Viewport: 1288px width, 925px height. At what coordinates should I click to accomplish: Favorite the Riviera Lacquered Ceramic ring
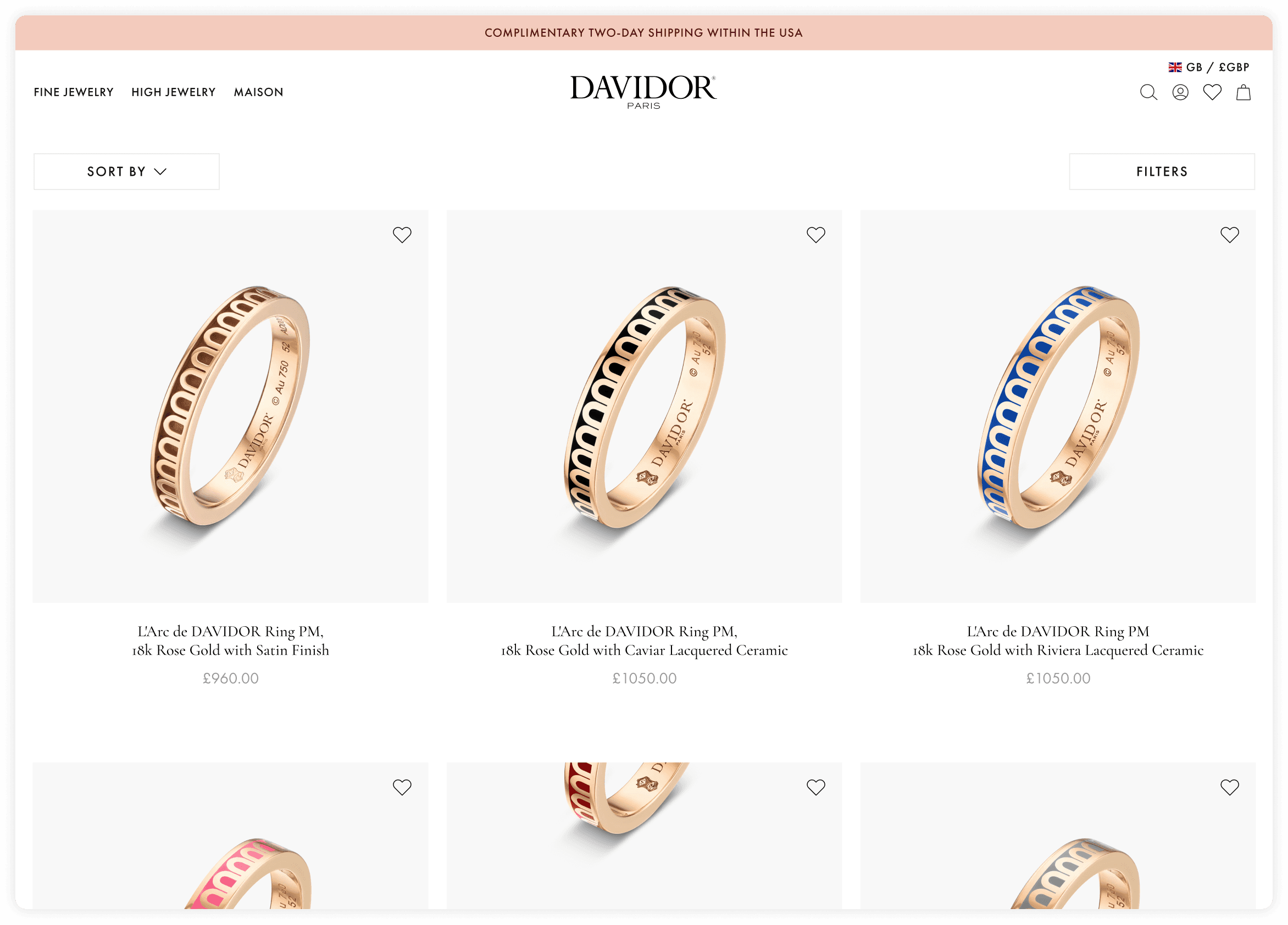click(1230, 235)
